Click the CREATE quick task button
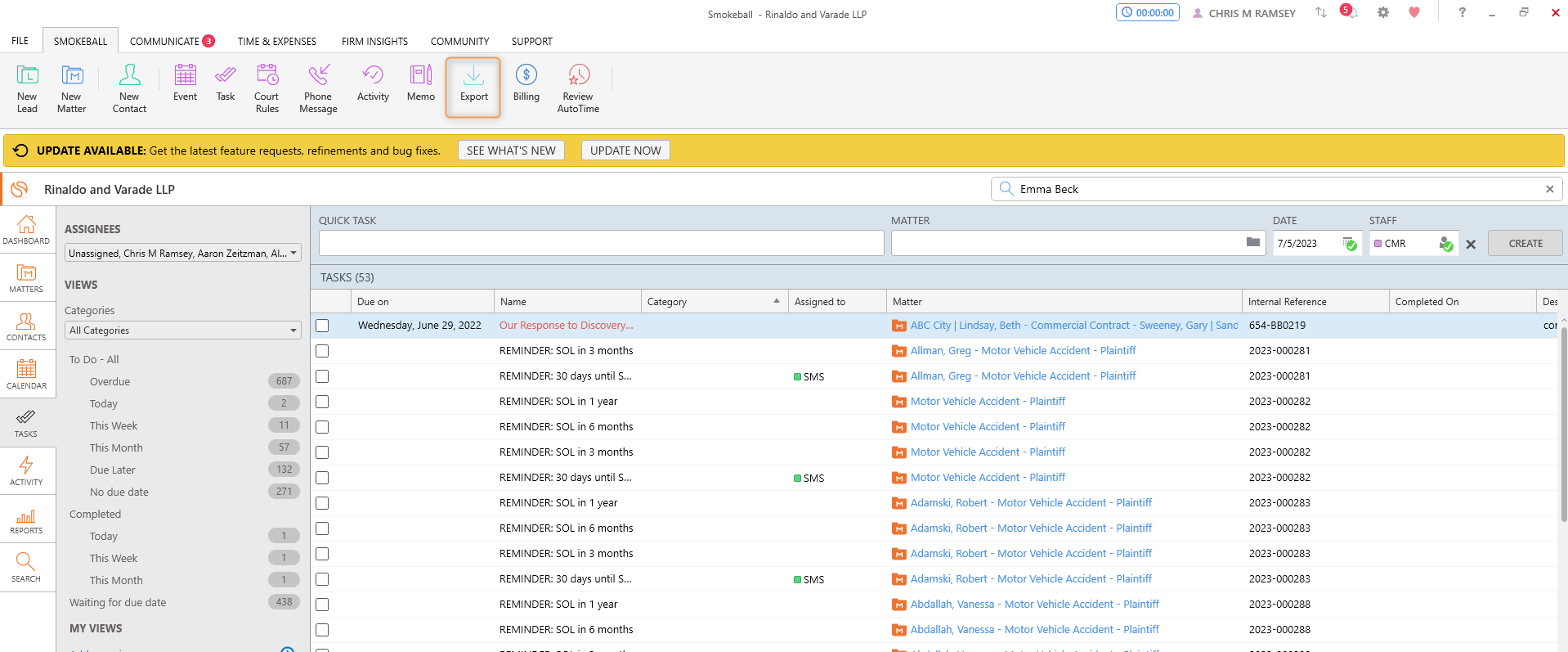Viewport: 1568px width, 652px height. 1525,243
